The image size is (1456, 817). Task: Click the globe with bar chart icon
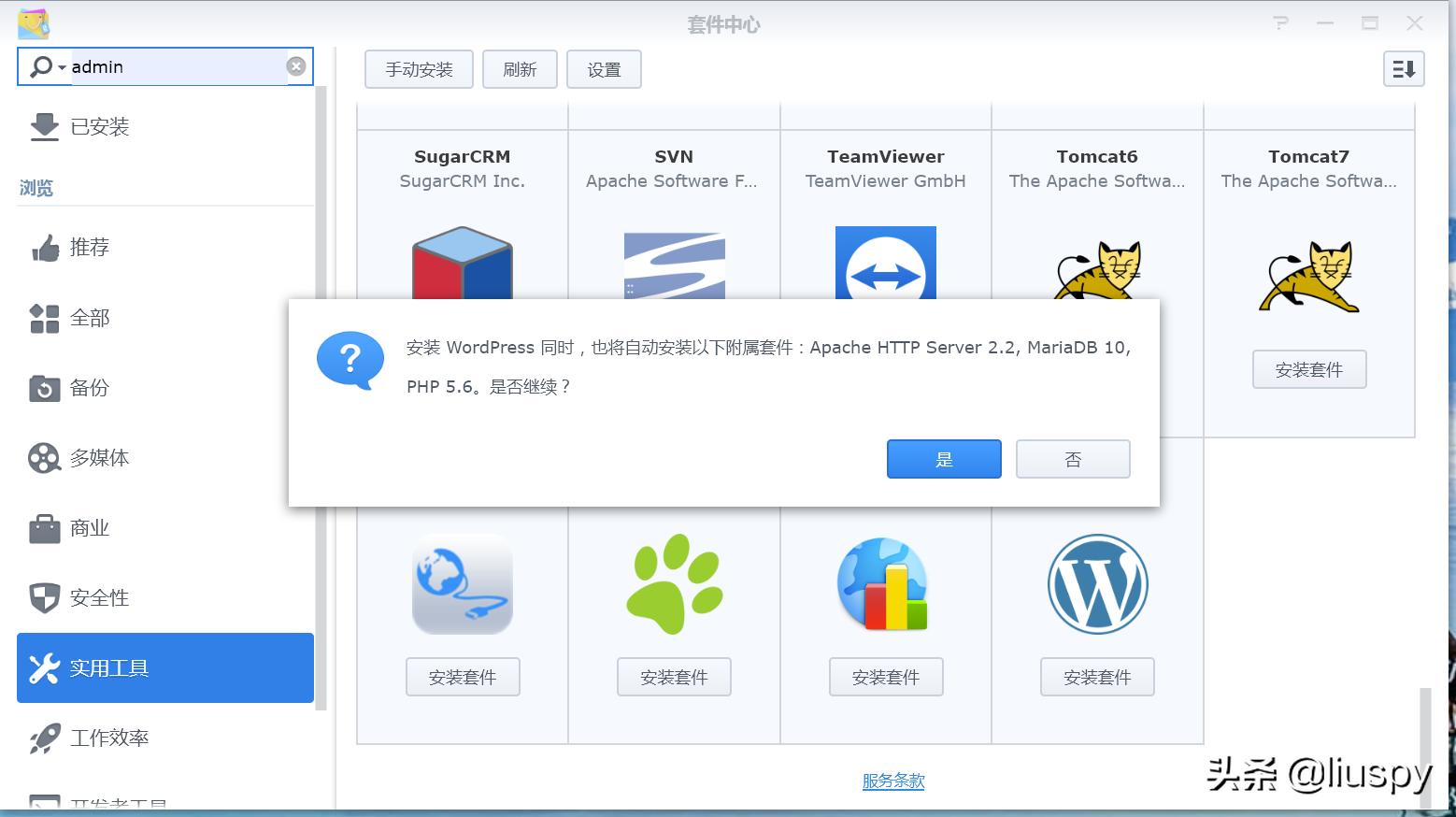[885, 584]
